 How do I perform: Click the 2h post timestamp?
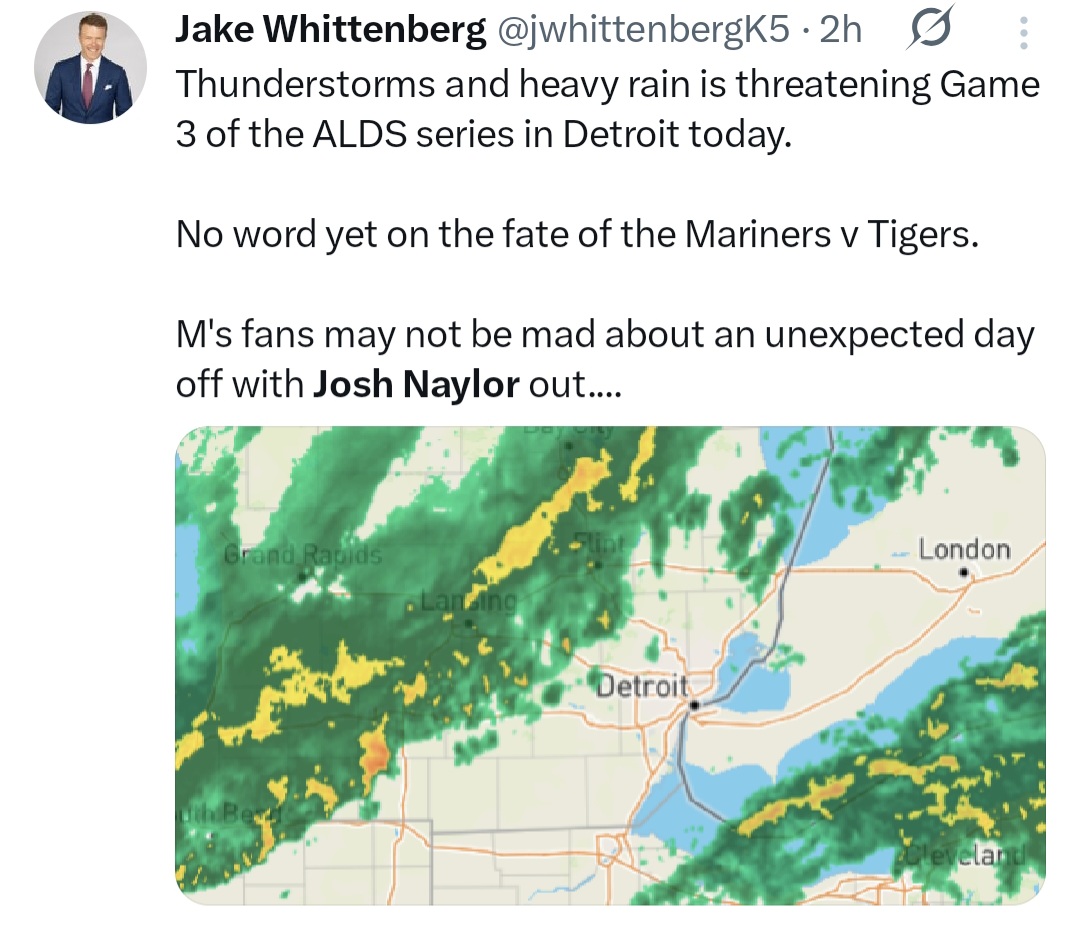841,31
